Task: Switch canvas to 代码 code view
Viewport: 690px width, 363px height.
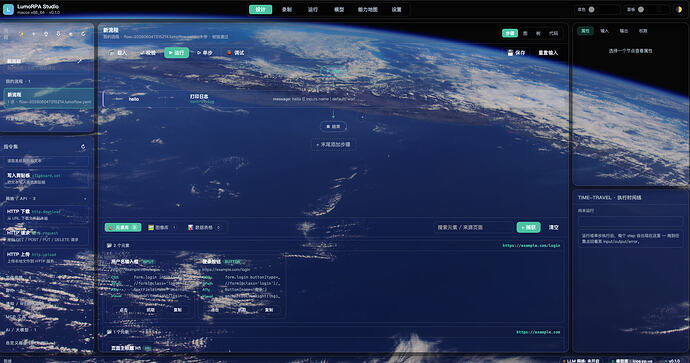Action: pyautogui.click(x=553, y=33)
